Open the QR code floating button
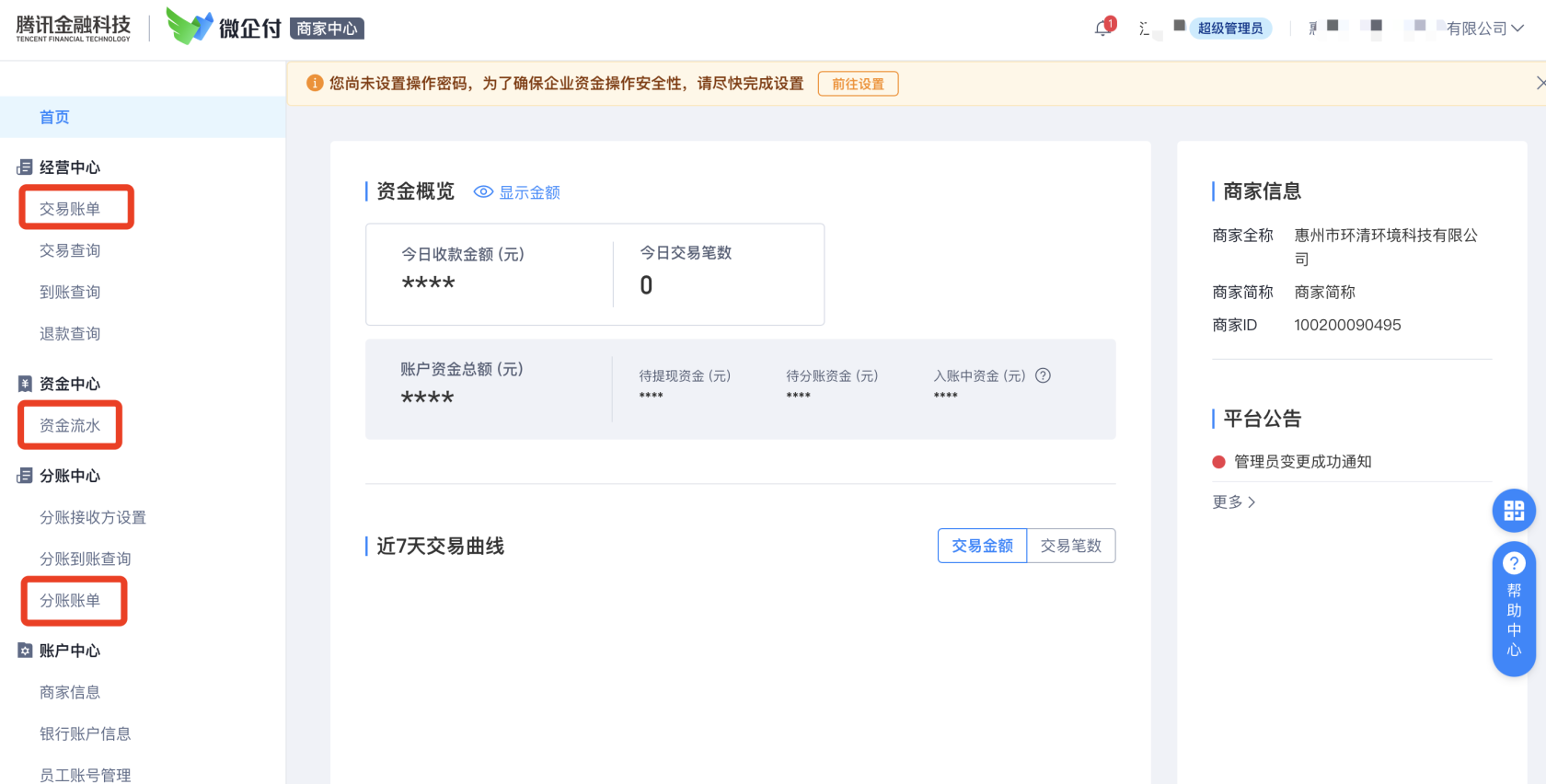 pos(1514,511)
